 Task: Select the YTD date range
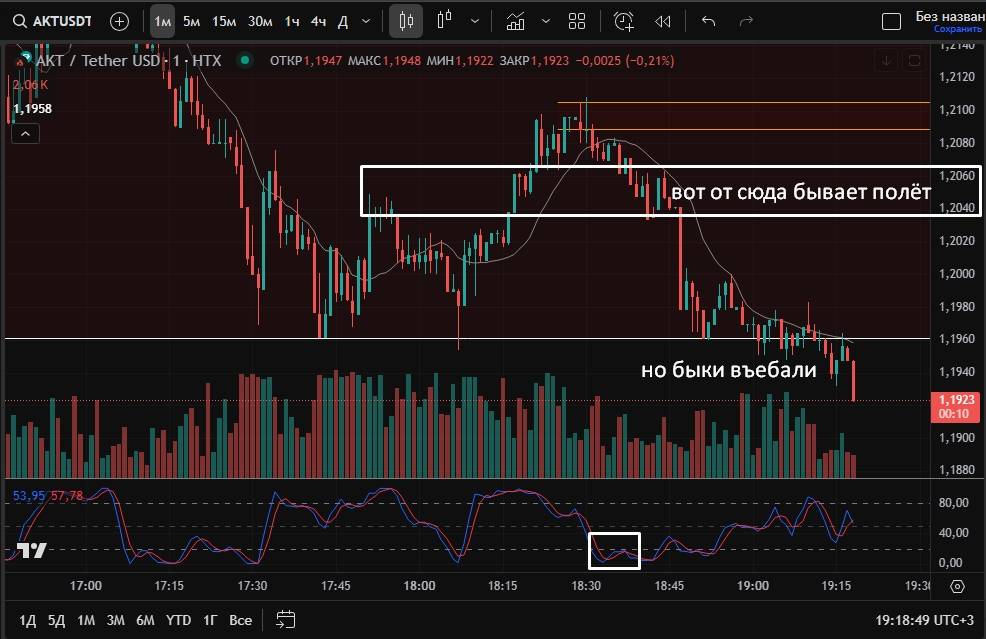(x=179, y=620)
